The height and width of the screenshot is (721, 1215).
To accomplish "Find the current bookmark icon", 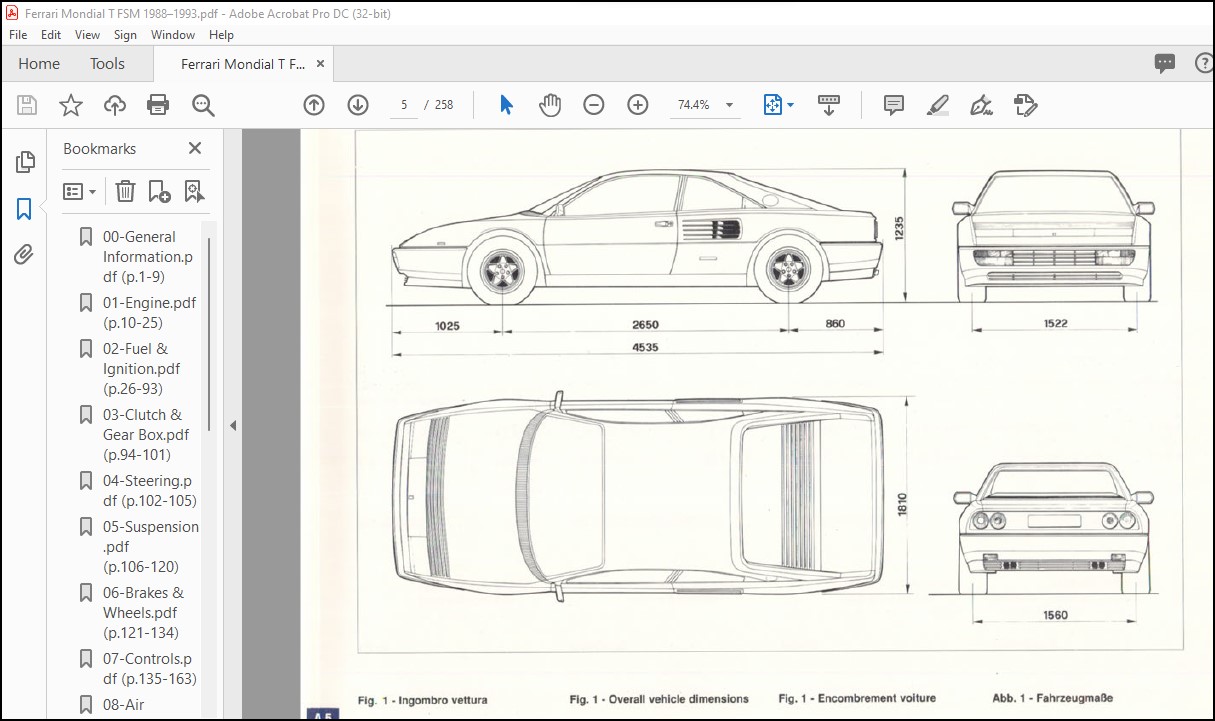I will pos(194,191).
